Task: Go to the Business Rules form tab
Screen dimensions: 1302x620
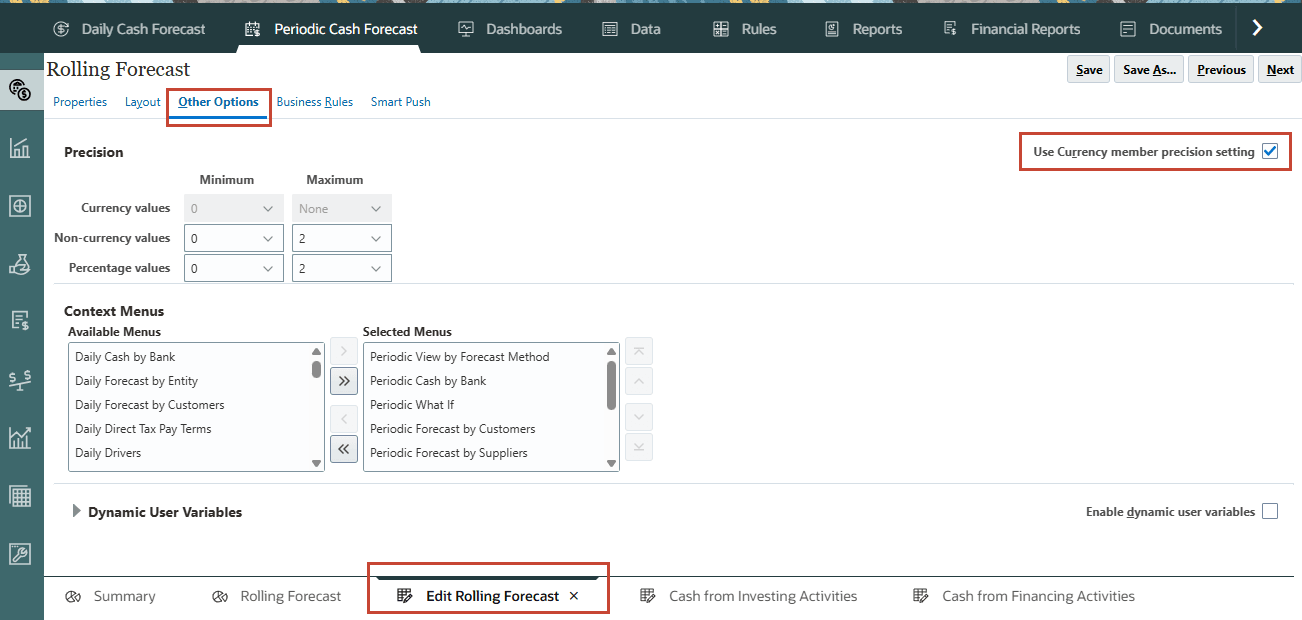Action: click(315, 102)
